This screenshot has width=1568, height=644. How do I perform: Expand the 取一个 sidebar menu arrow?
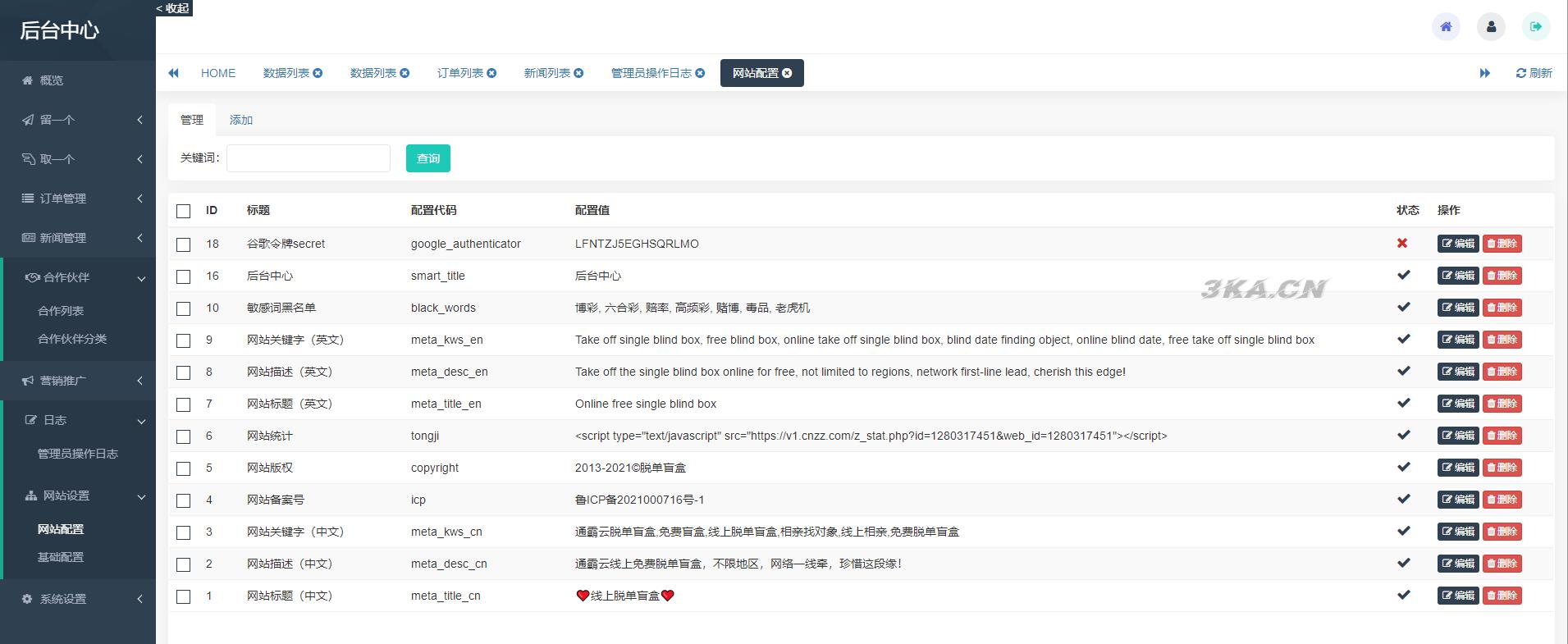click(x=139, y=159)
